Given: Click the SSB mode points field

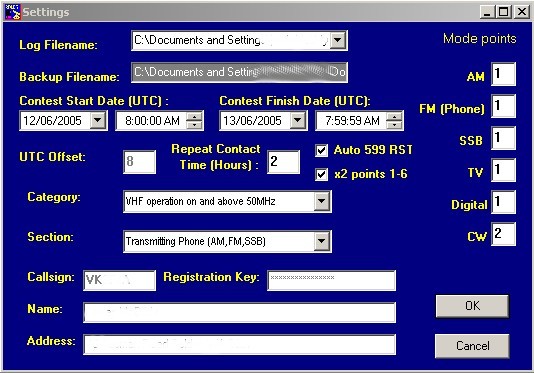Looking at the screenshot, I should pos(503,138).
